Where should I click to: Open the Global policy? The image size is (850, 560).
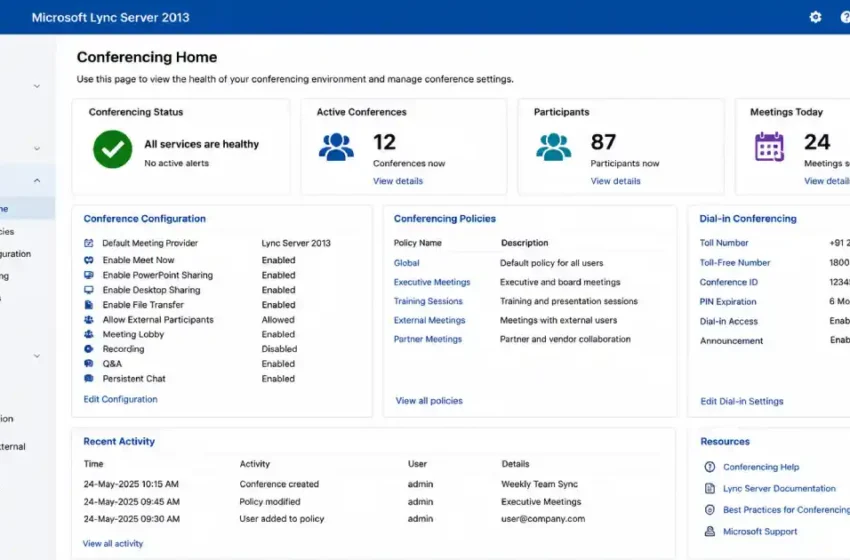click(407, 263)
